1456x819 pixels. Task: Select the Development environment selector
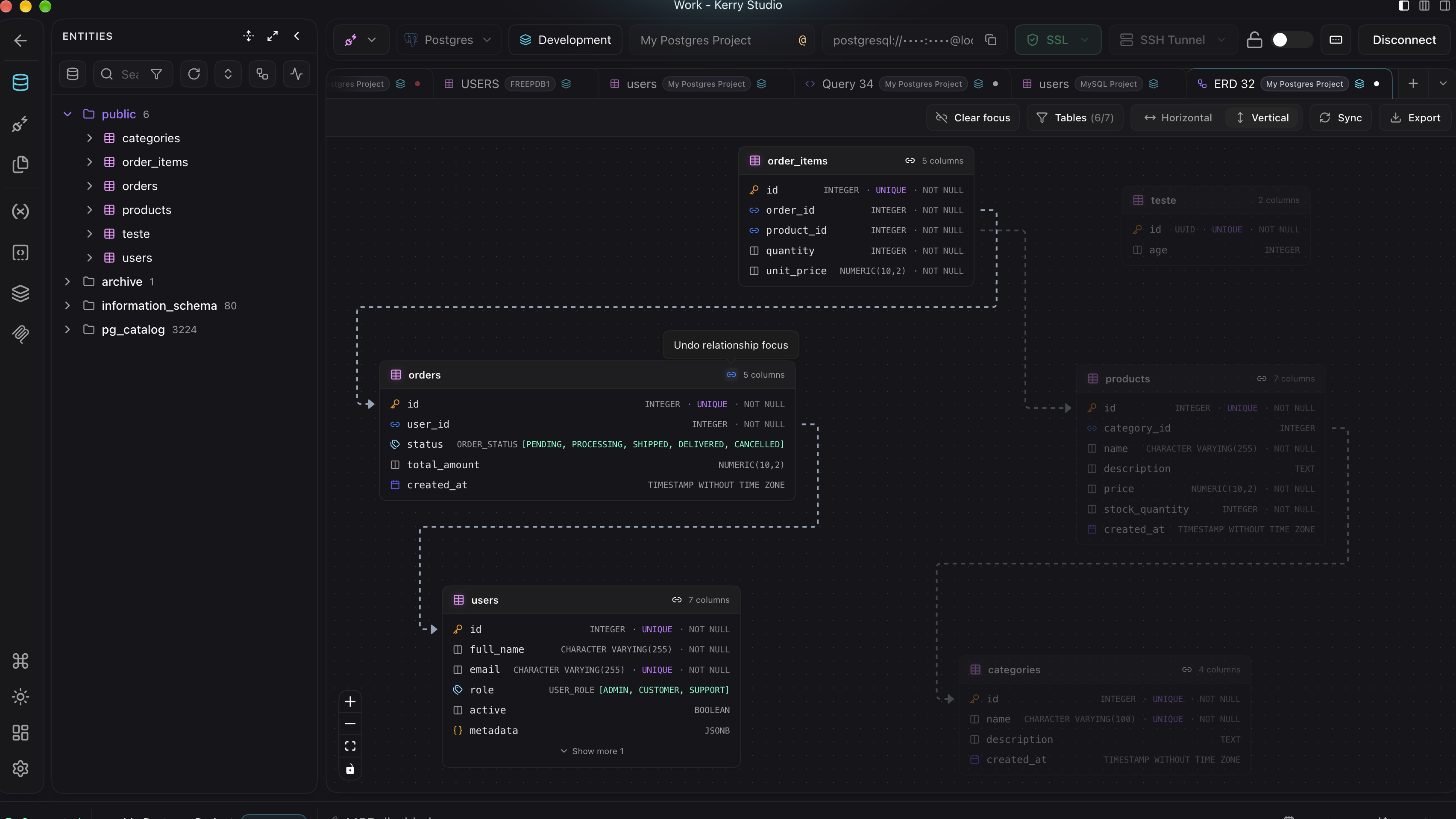pyautogui.click(x=565, y=40)
